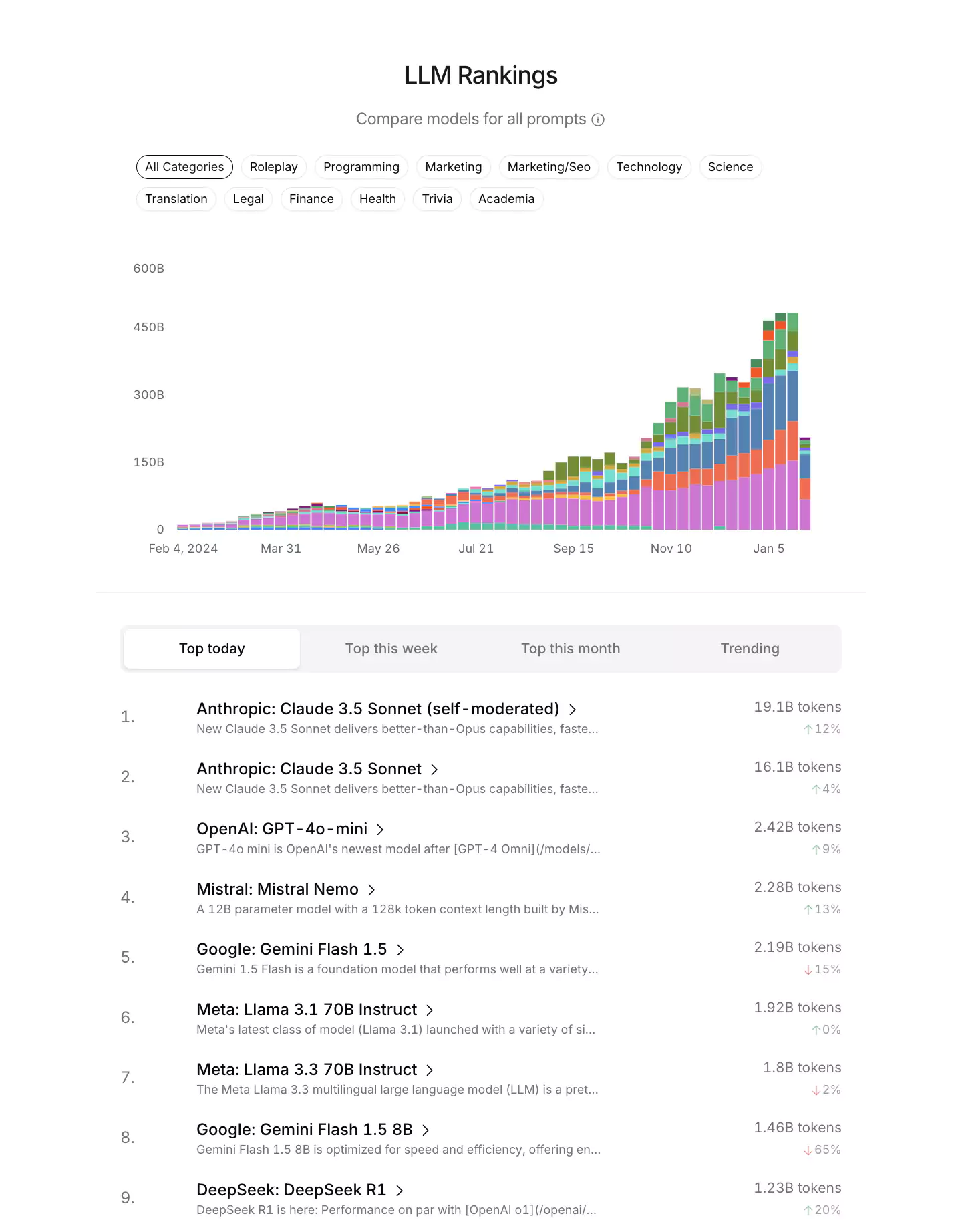Click the chevron beside OpenAI: GPT-4o-mini

[380, 830]
